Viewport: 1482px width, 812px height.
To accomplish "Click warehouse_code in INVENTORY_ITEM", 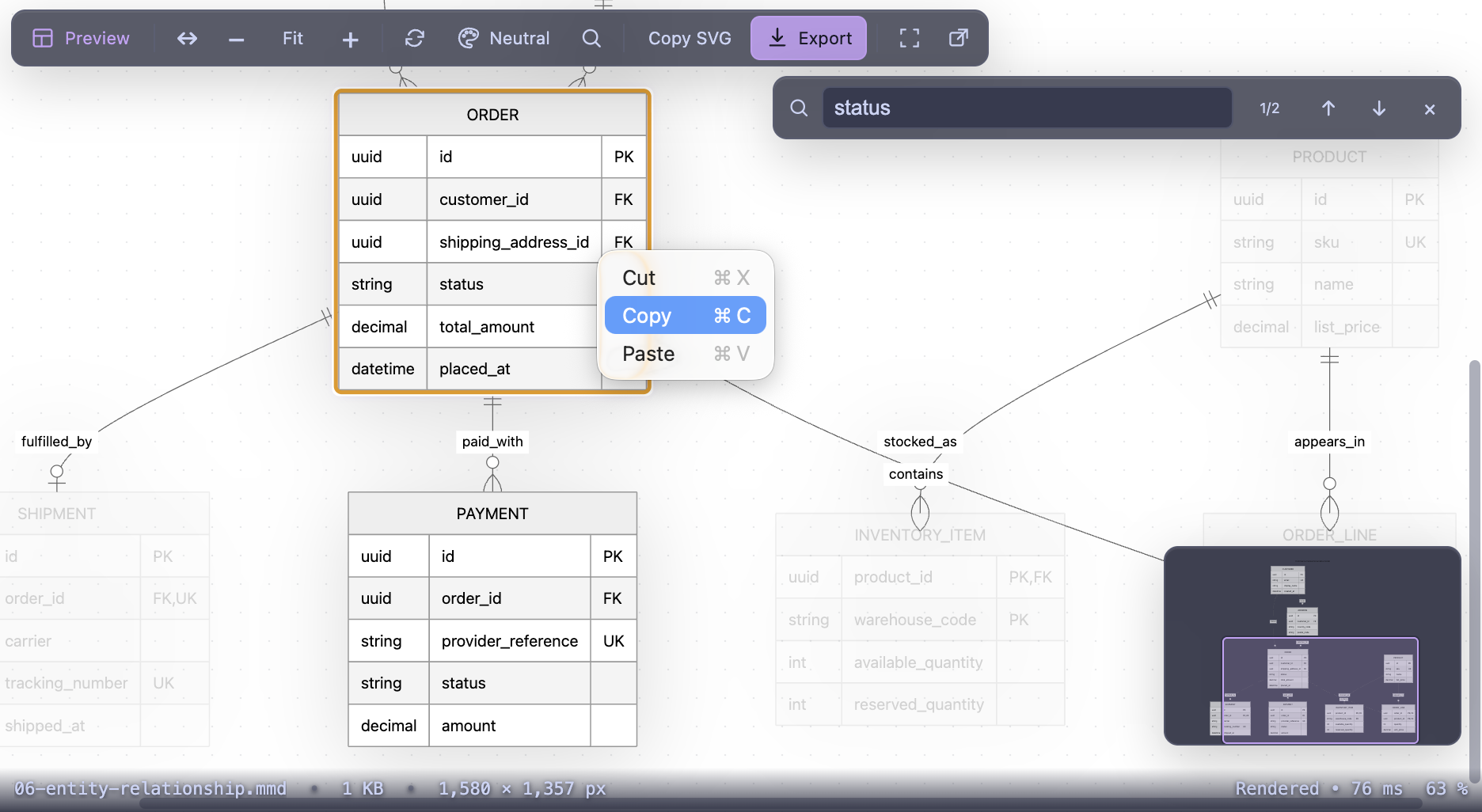I will point(915,620).
